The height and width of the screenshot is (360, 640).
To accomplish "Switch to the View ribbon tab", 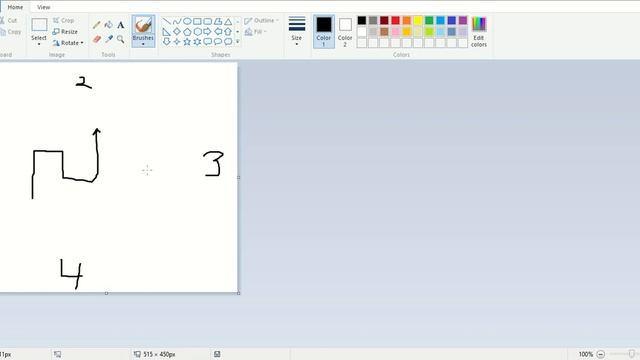I will (44, 7).
